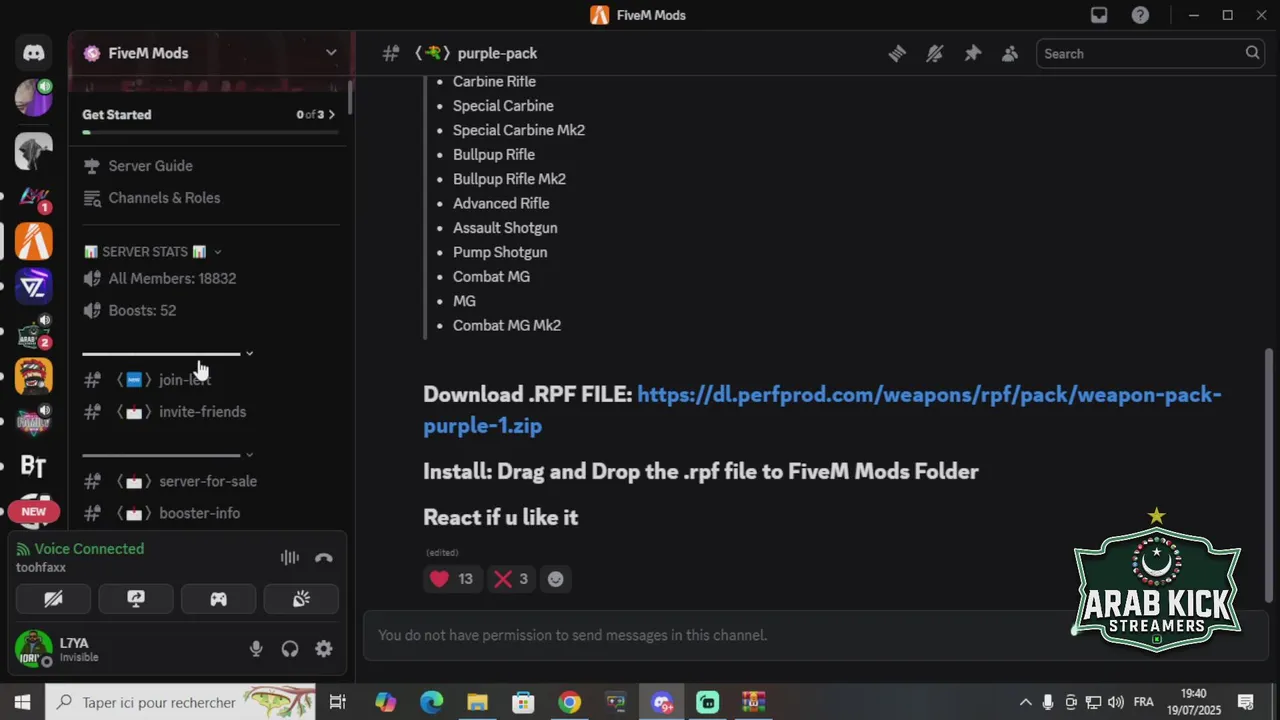
Task: Open User Settings gear icon
Action: (x=324, y=649)
